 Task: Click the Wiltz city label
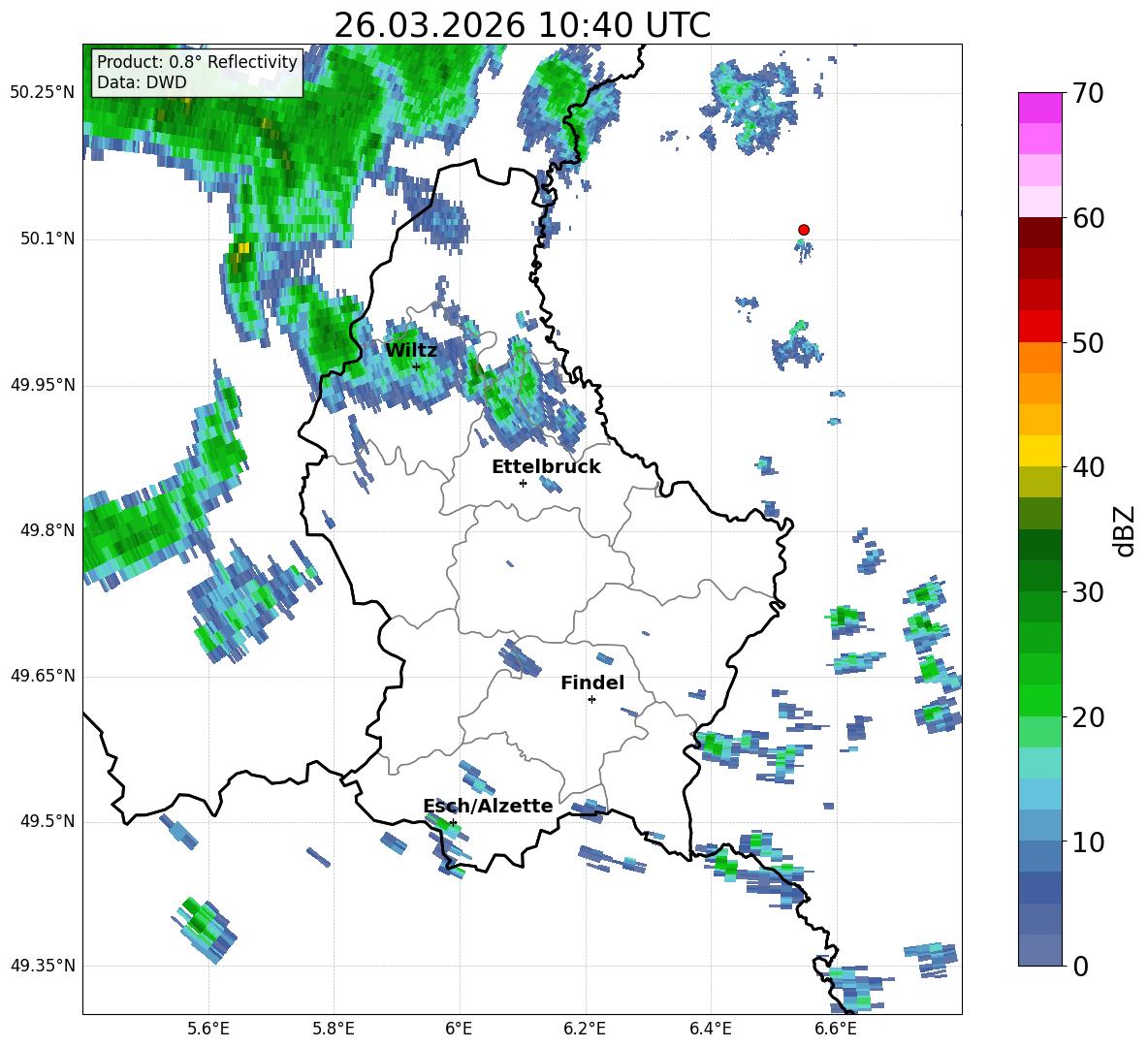click(411, 350)
